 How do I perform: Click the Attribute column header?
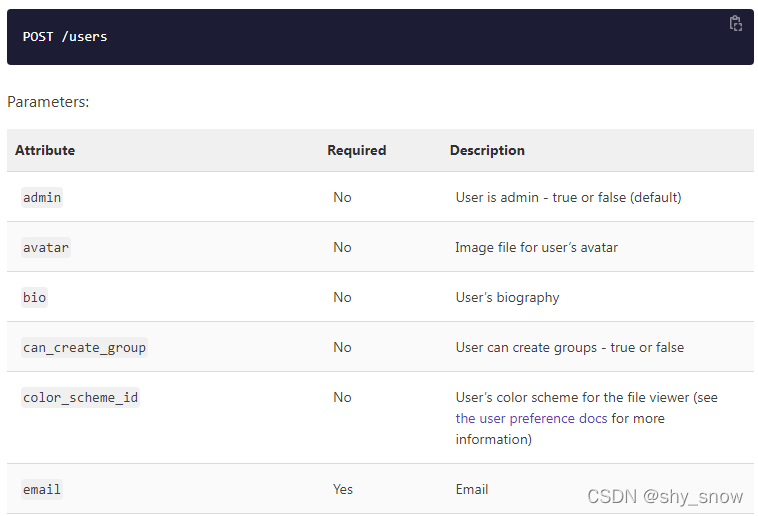pos(45,150)
